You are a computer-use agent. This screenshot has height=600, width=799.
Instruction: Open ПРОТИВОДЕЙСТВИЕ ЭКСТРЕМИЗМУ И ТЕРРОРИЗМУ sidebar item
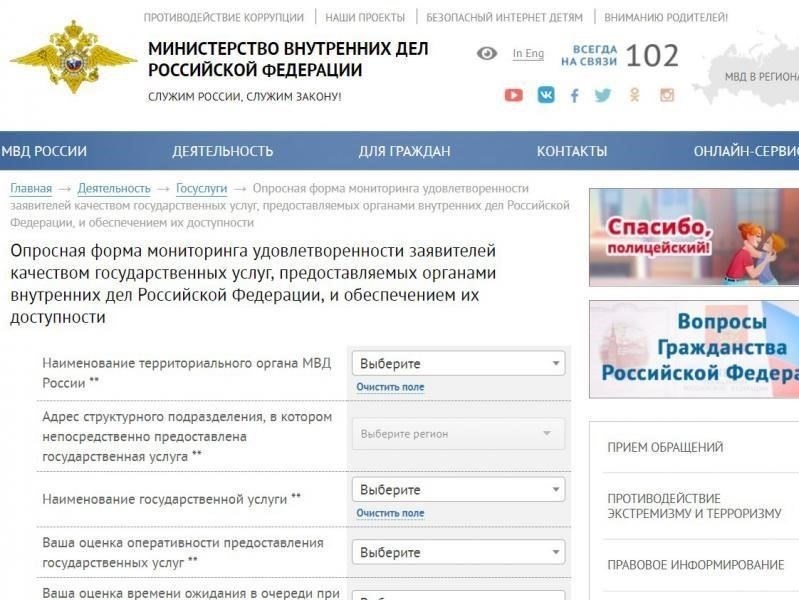click(x=694, y=506)
